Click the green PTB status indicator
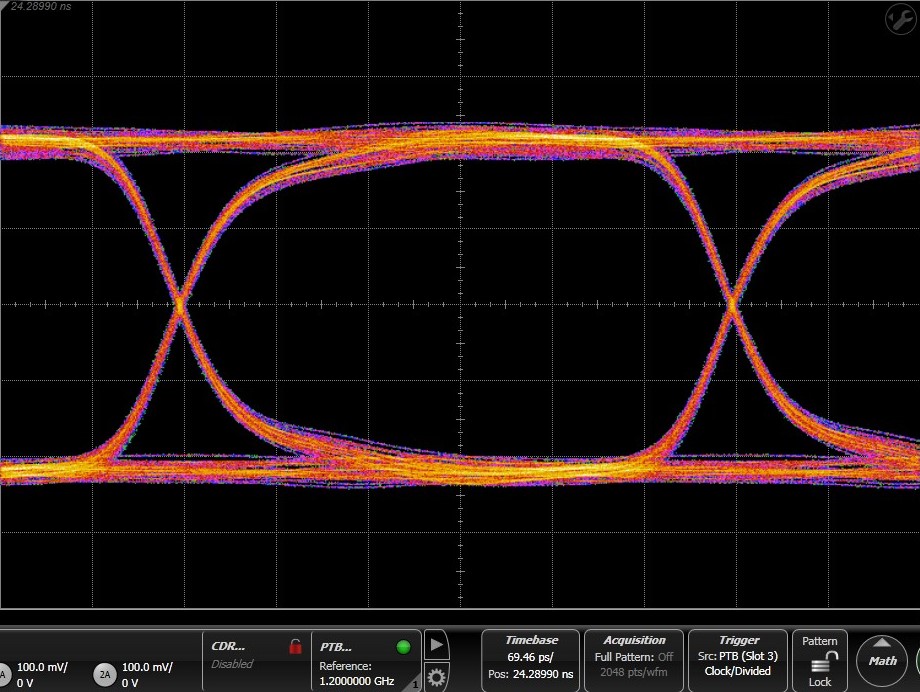The image size is (920, 692). 403,647
